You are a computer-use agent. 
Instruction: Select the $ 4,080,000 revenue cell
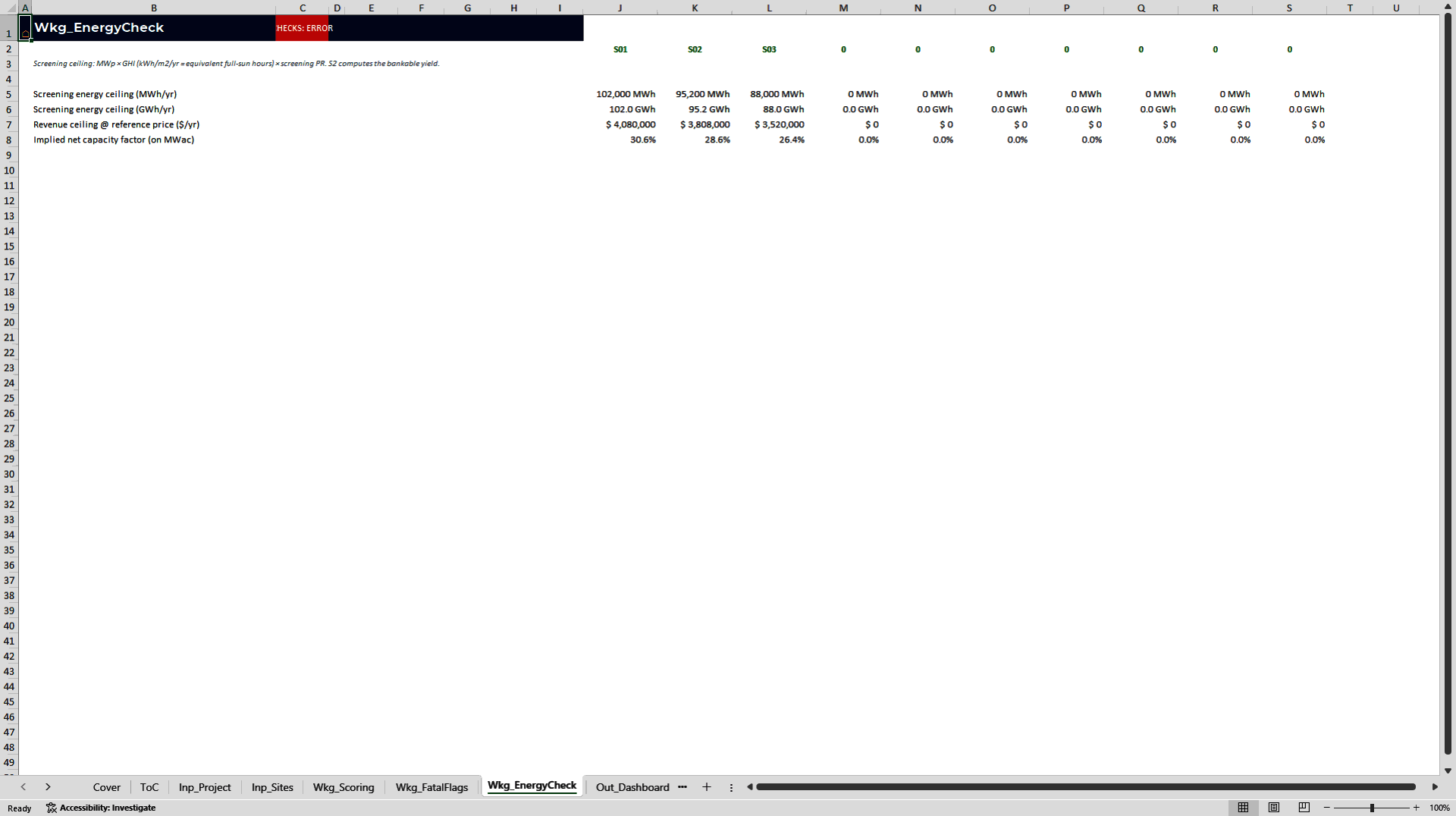(620, 124)
